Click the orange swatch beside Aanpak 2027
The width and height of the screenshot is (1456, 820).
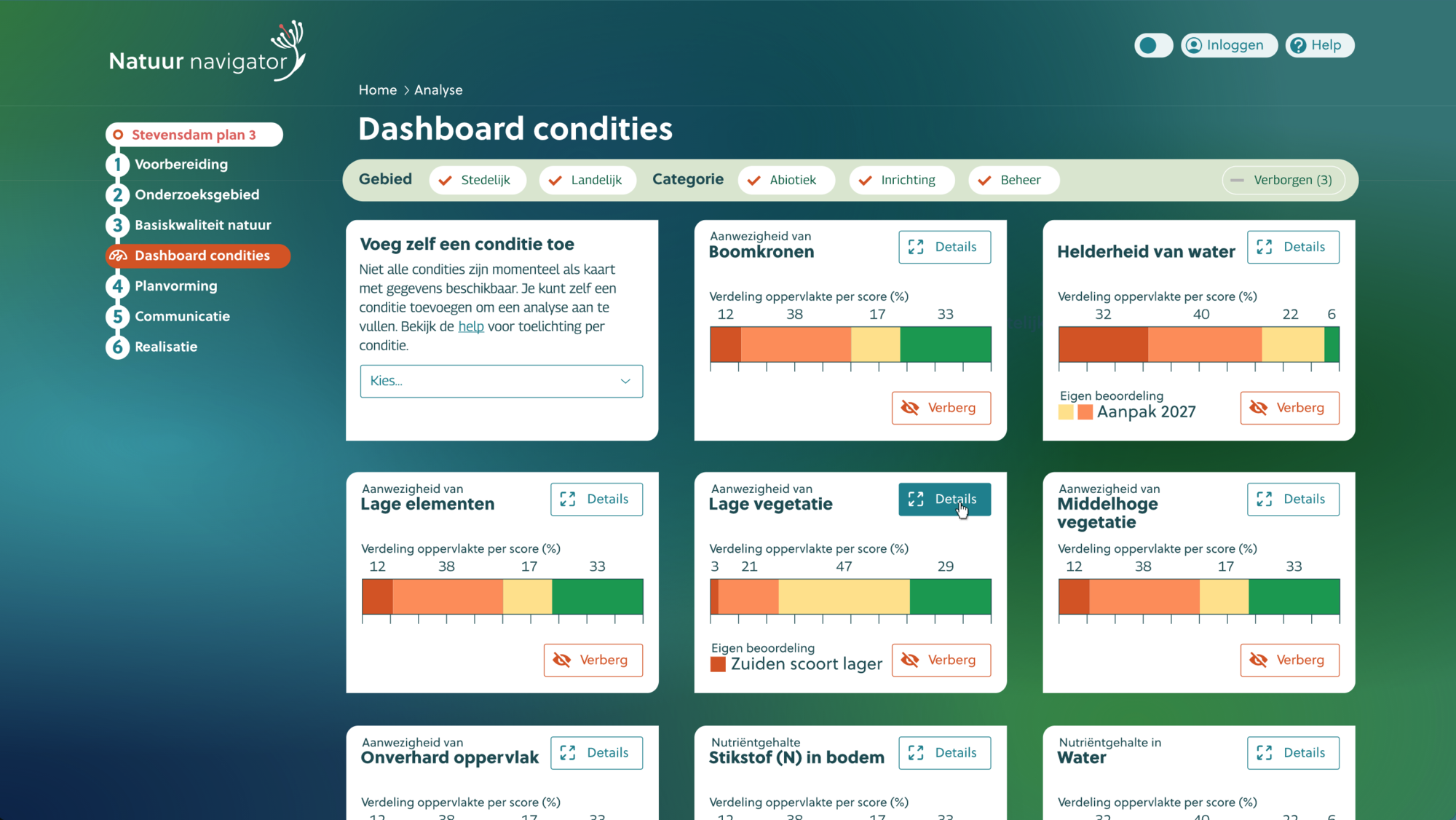pos(1085,412)
